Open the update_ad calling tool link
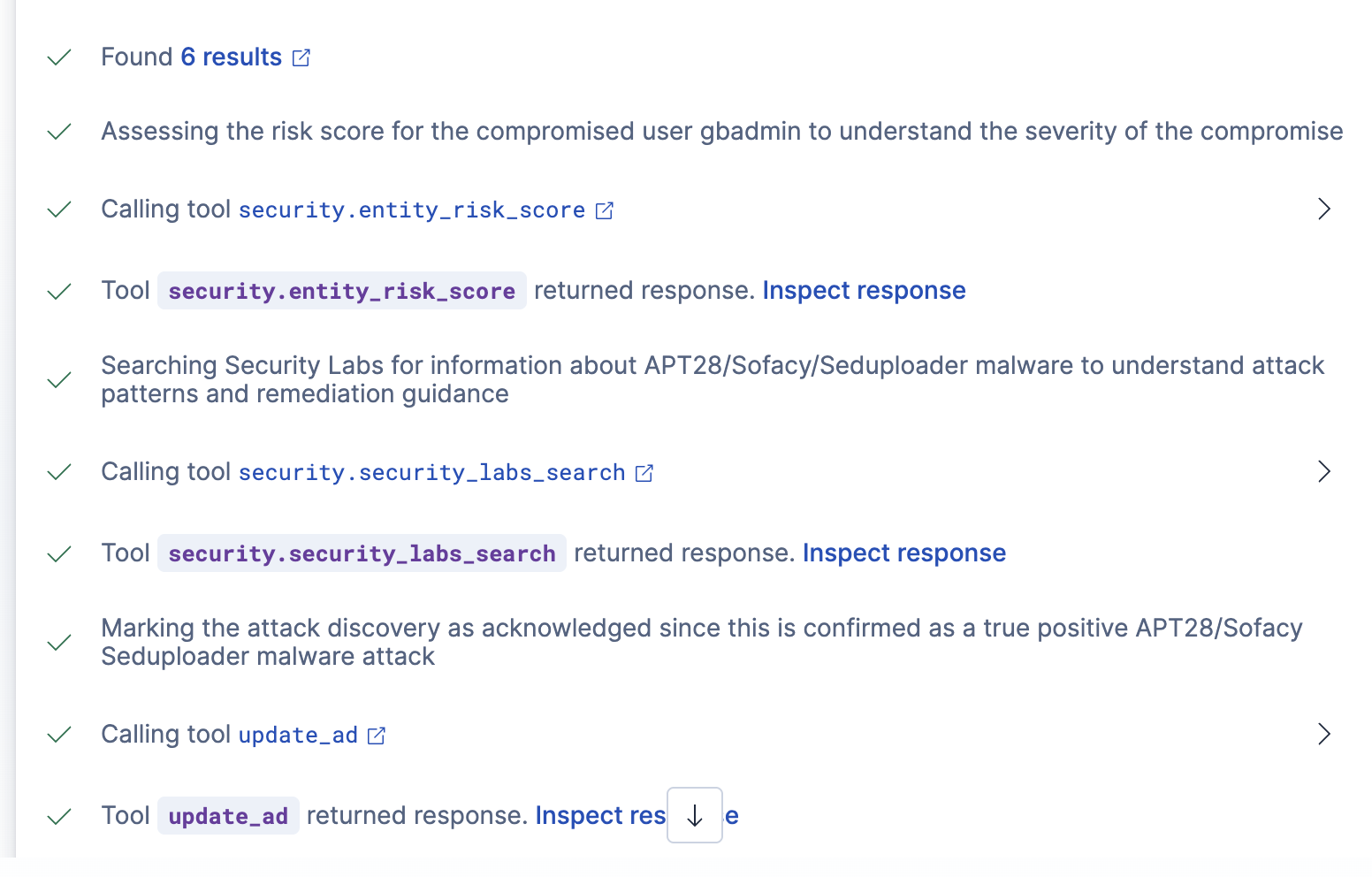The image size is (1372, 877). (x=298, y=735)
